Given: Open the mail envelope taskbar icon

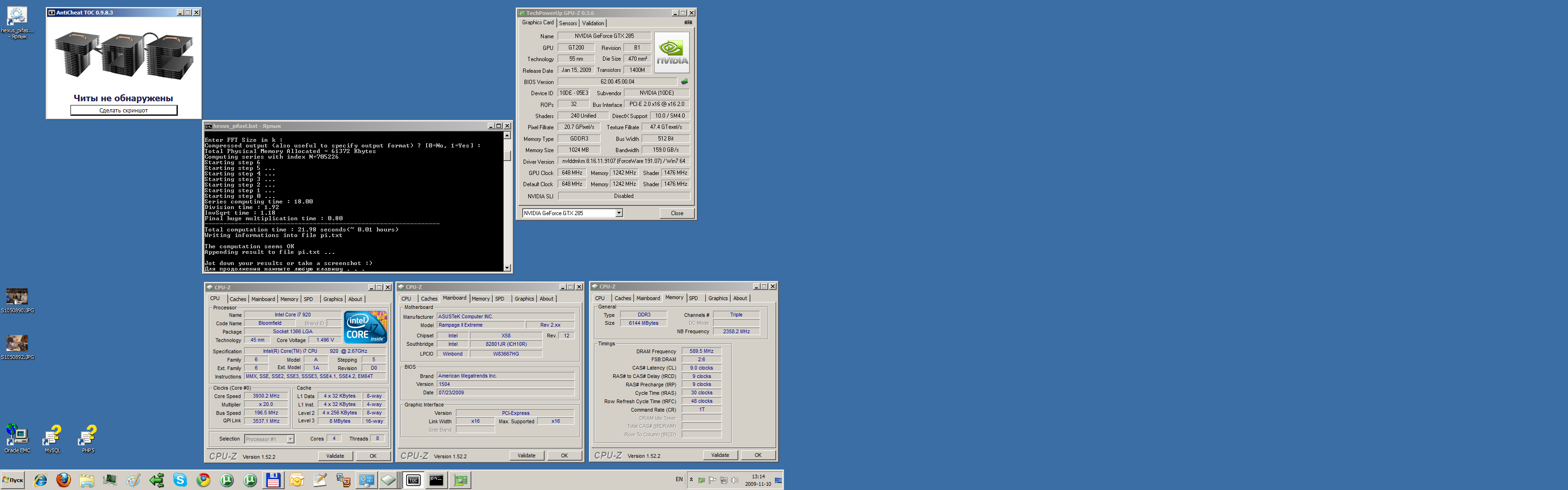Looking at the screenshot, I should 296,480.
